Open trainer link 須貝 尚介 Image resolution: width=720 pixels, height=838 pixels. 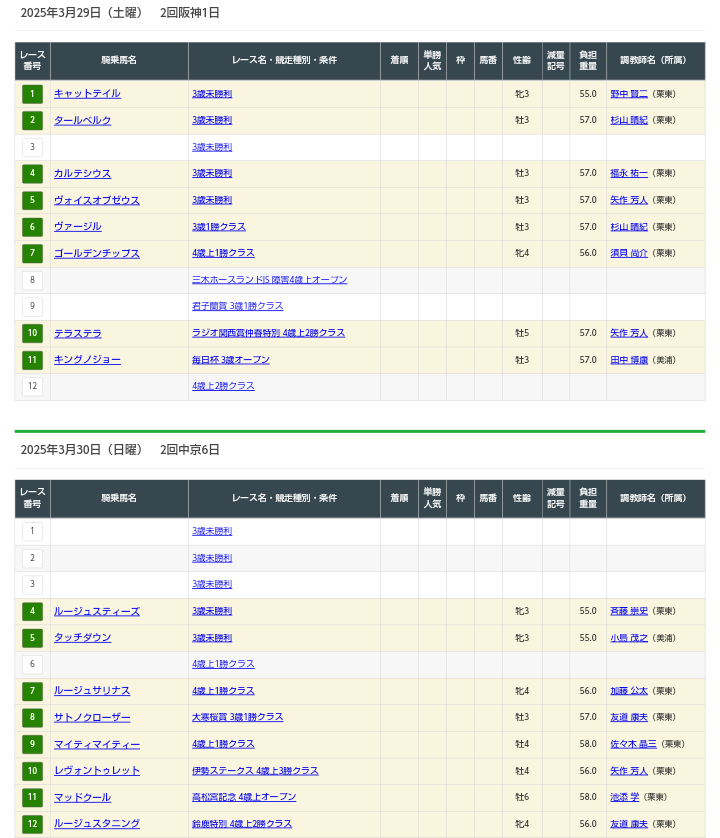coord(629,253)
